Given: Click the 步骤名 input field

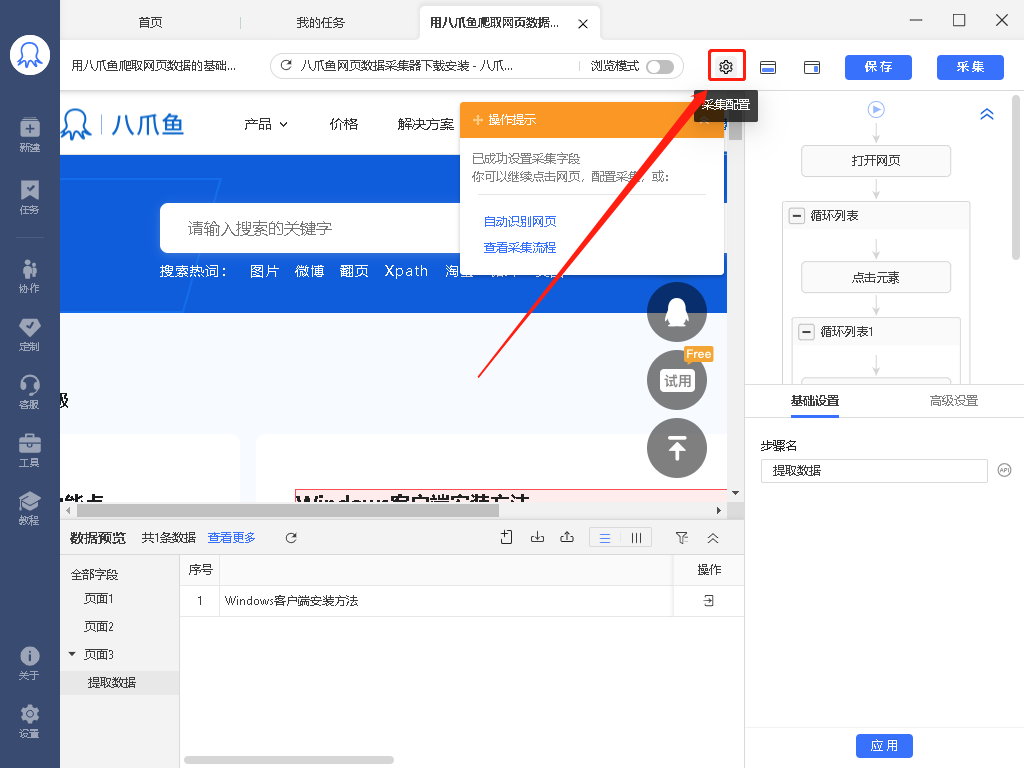Looking at the screenshot, I should pyautogui.click(x=874, y=470).
